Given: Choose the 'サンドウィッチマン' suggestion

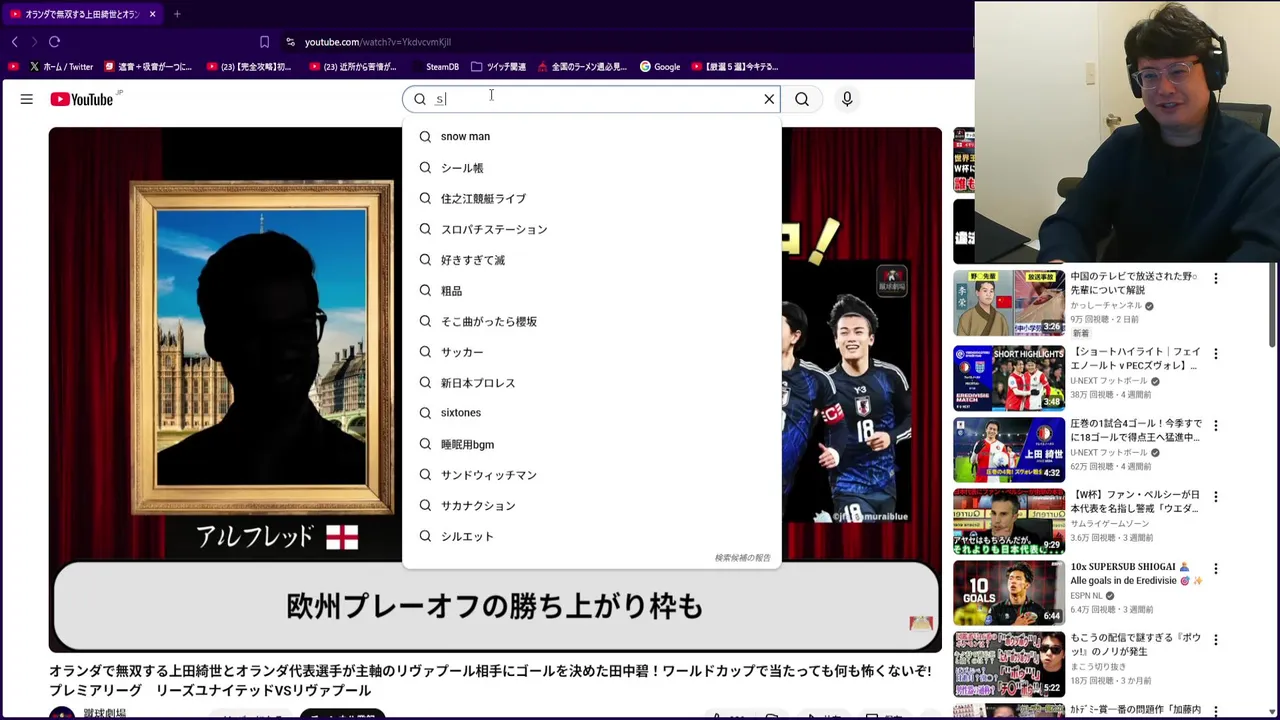Looking at the screenshot, I should coord(591,475).
